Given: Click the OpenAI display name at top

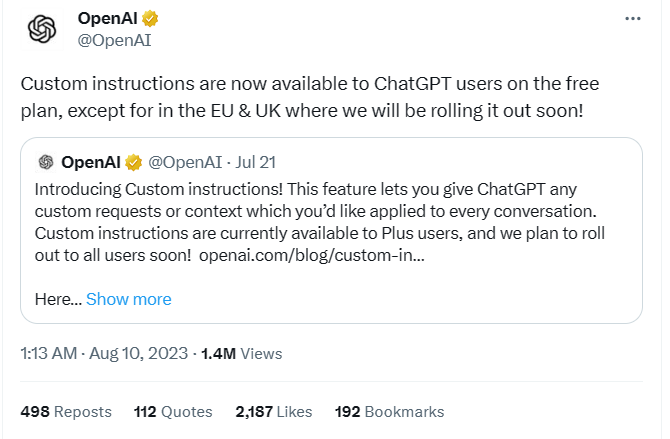Looking at the screenshot, I should (108, 19).
